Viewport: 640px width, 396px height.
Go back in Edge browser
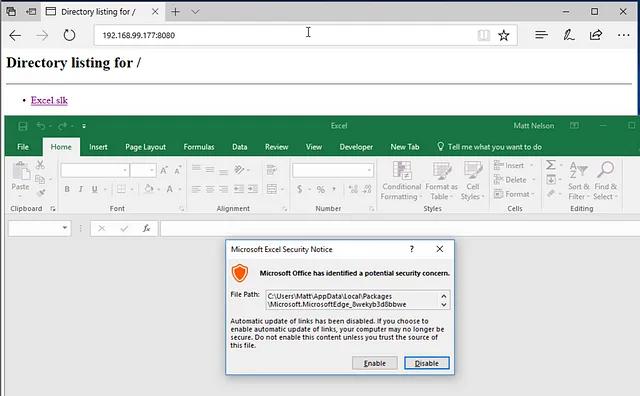15,36
